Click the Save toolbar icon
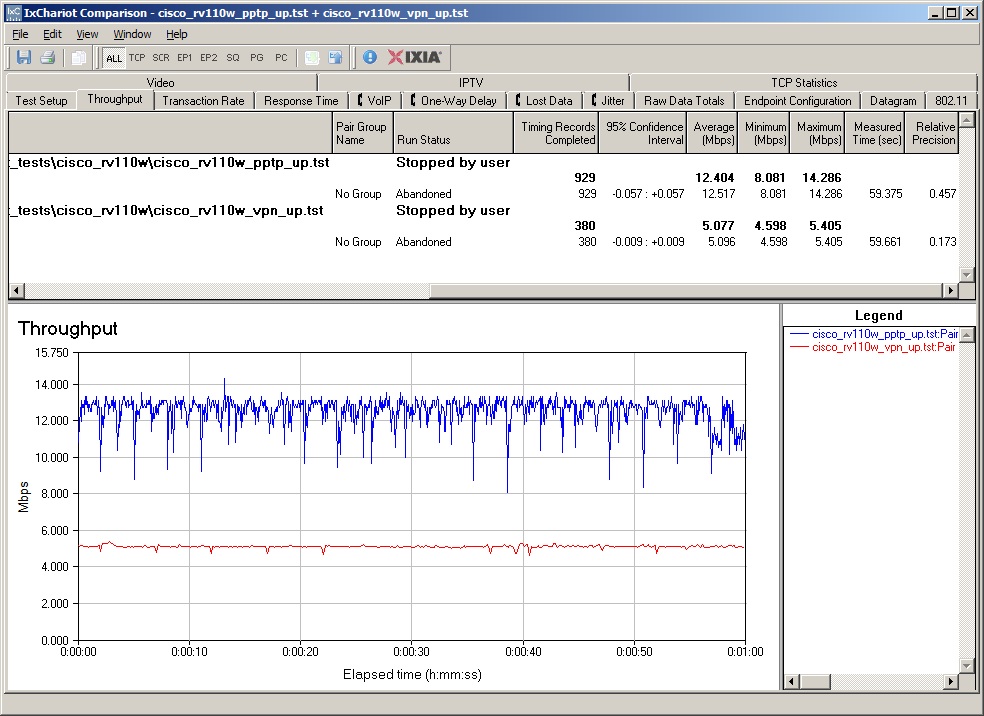The image size is (984, 716). click(24, 58)
